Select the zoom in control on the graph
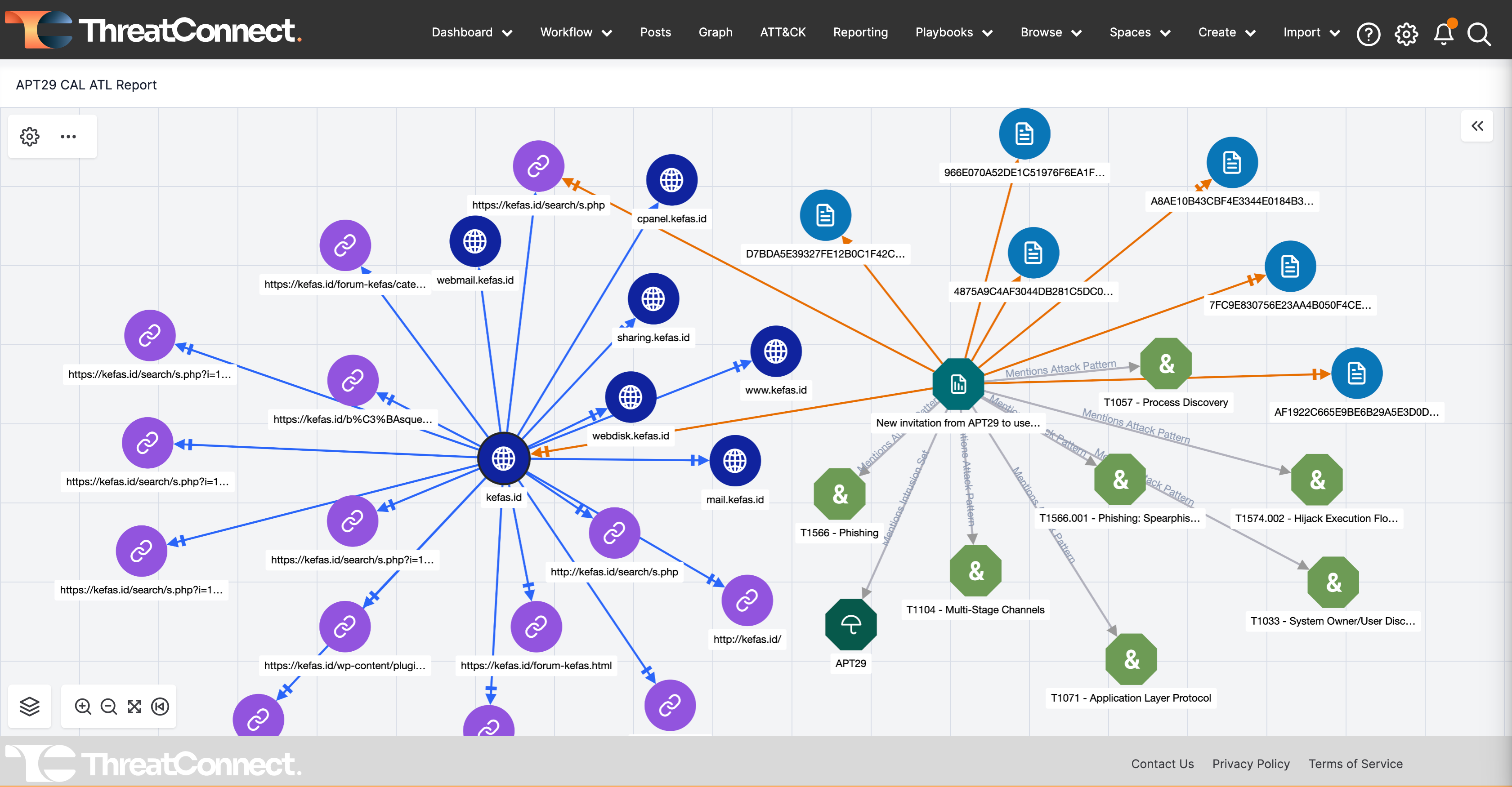1512x787 pixels. 83,707
